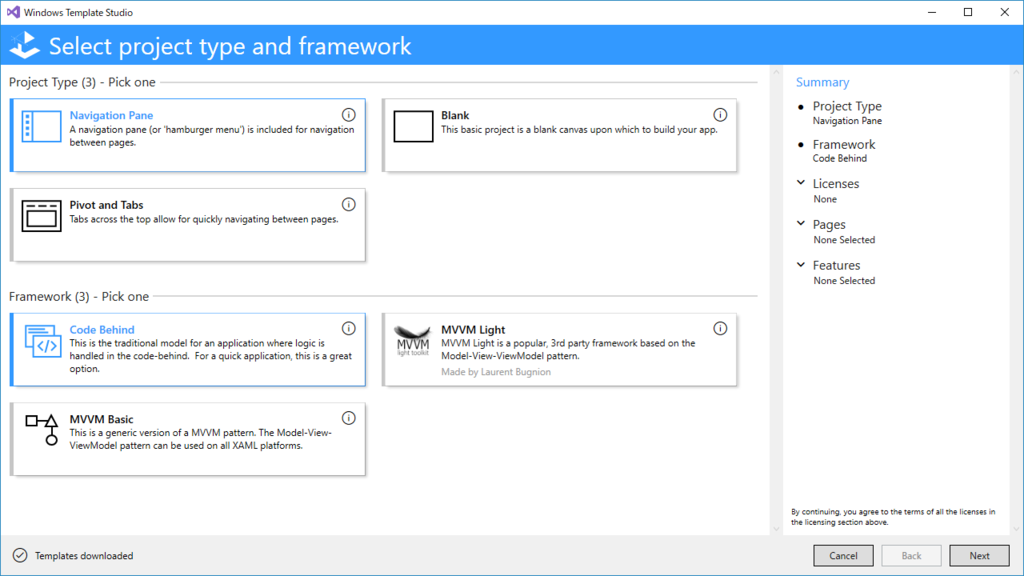Click the Code Behind code-window icon
1024x576 pixels.
42,342
